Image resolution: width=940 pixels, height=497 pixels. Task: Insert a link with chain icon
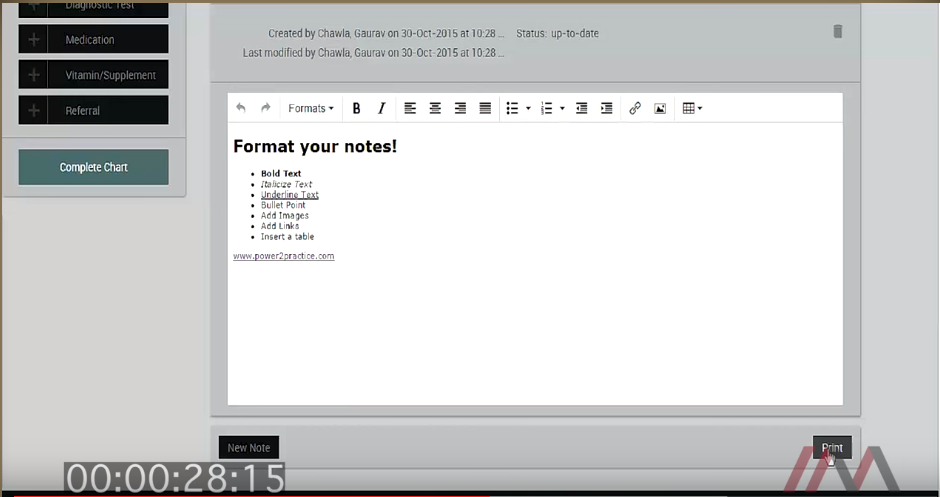coord(635,108)
